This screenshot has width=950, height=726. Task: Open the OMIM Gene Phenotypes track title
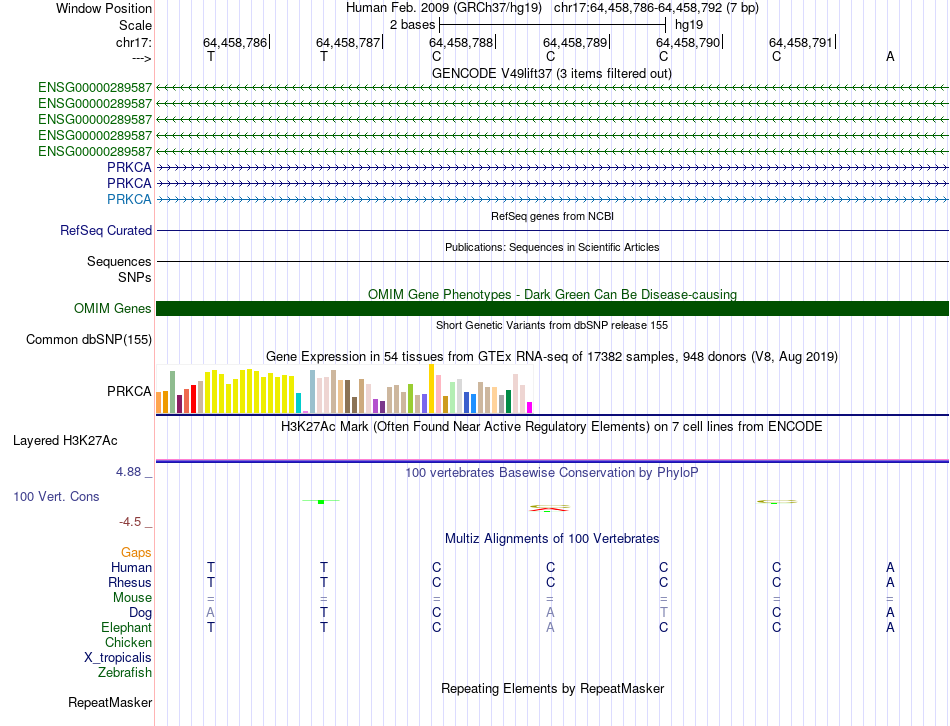pos(552,294)
